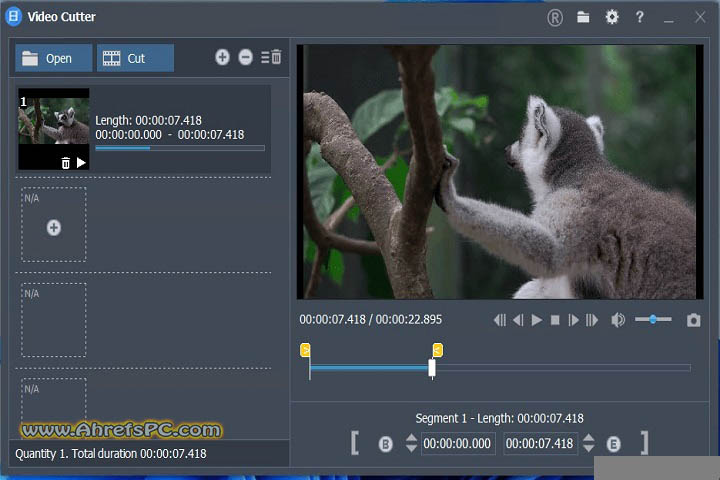The height and width of the screenshot is (480, 720).
Task: Stop video playback
Action: point(555,320)
